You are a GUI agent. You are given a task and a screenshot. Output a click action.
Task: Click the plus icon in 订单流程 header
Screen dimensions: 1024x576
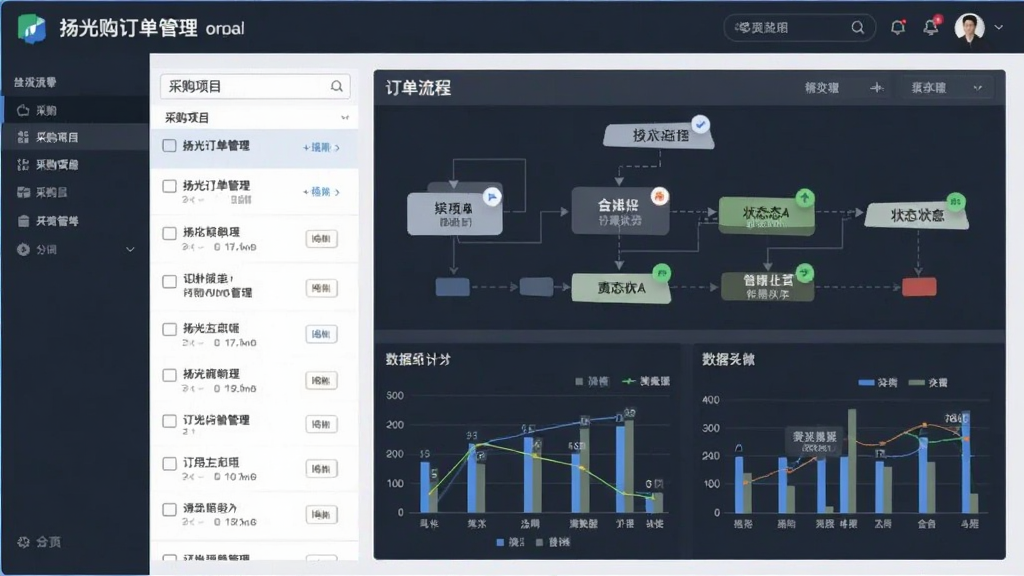tap(876, 88)
